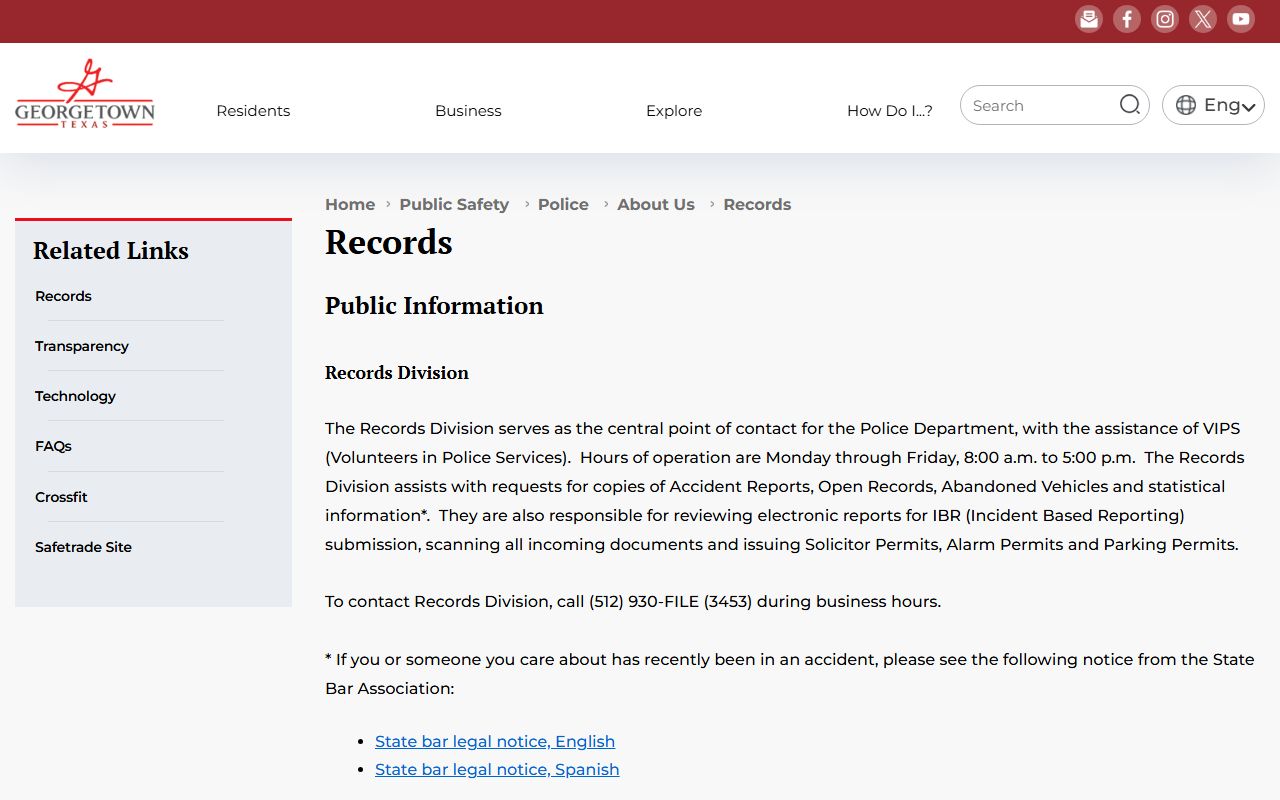The height and width of the screenshot is (800, 1280).
Task: Visit the FAQs related link
Action: pos(53,446)
